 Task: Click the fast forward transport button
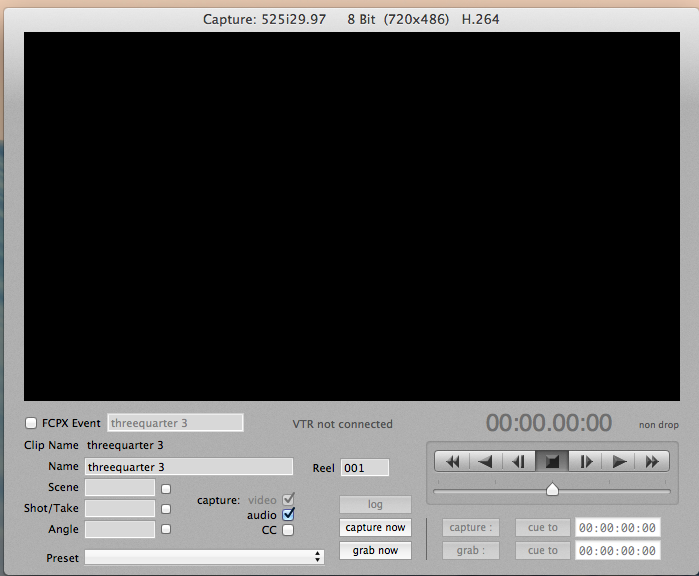653,461
